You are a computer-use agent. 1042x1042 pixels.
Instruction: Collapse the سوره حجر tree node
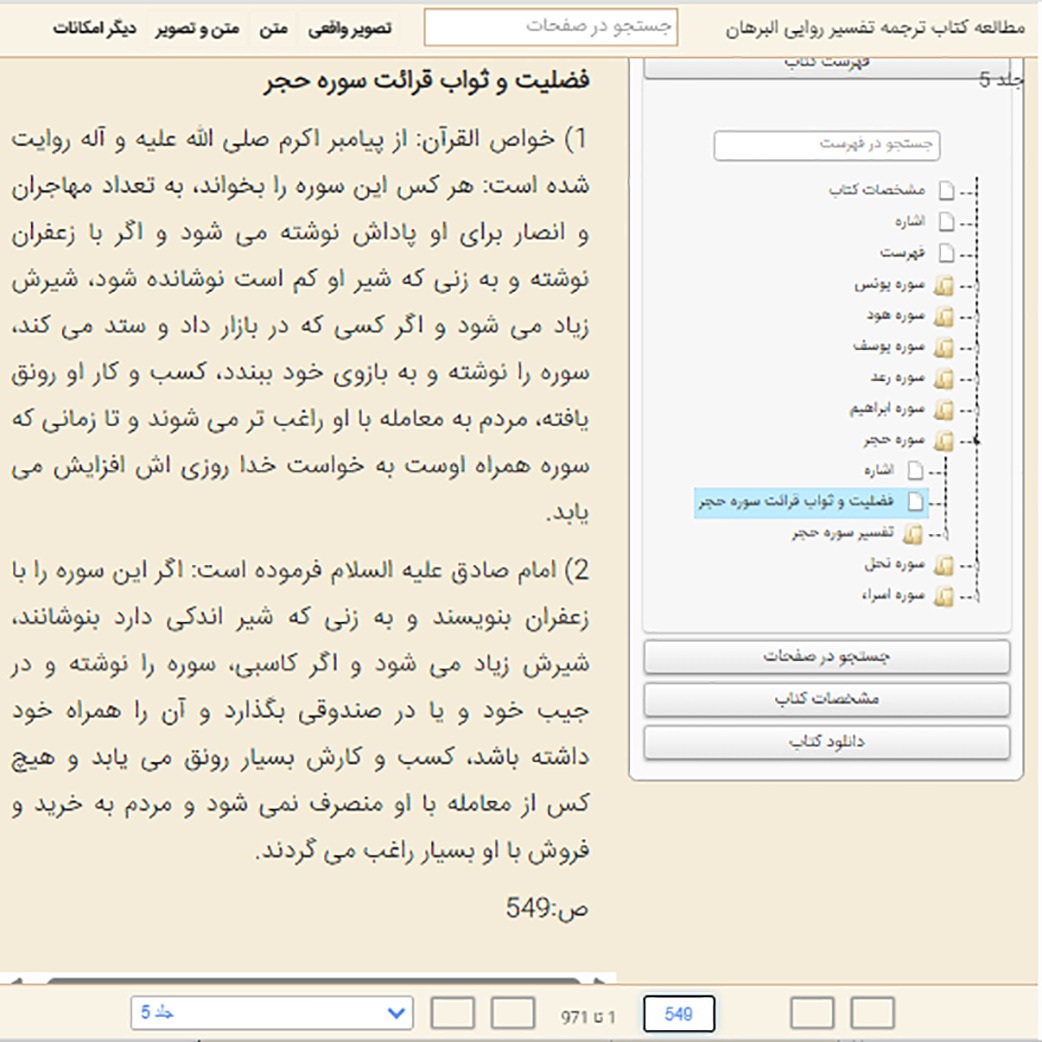[x=976, y=441]
